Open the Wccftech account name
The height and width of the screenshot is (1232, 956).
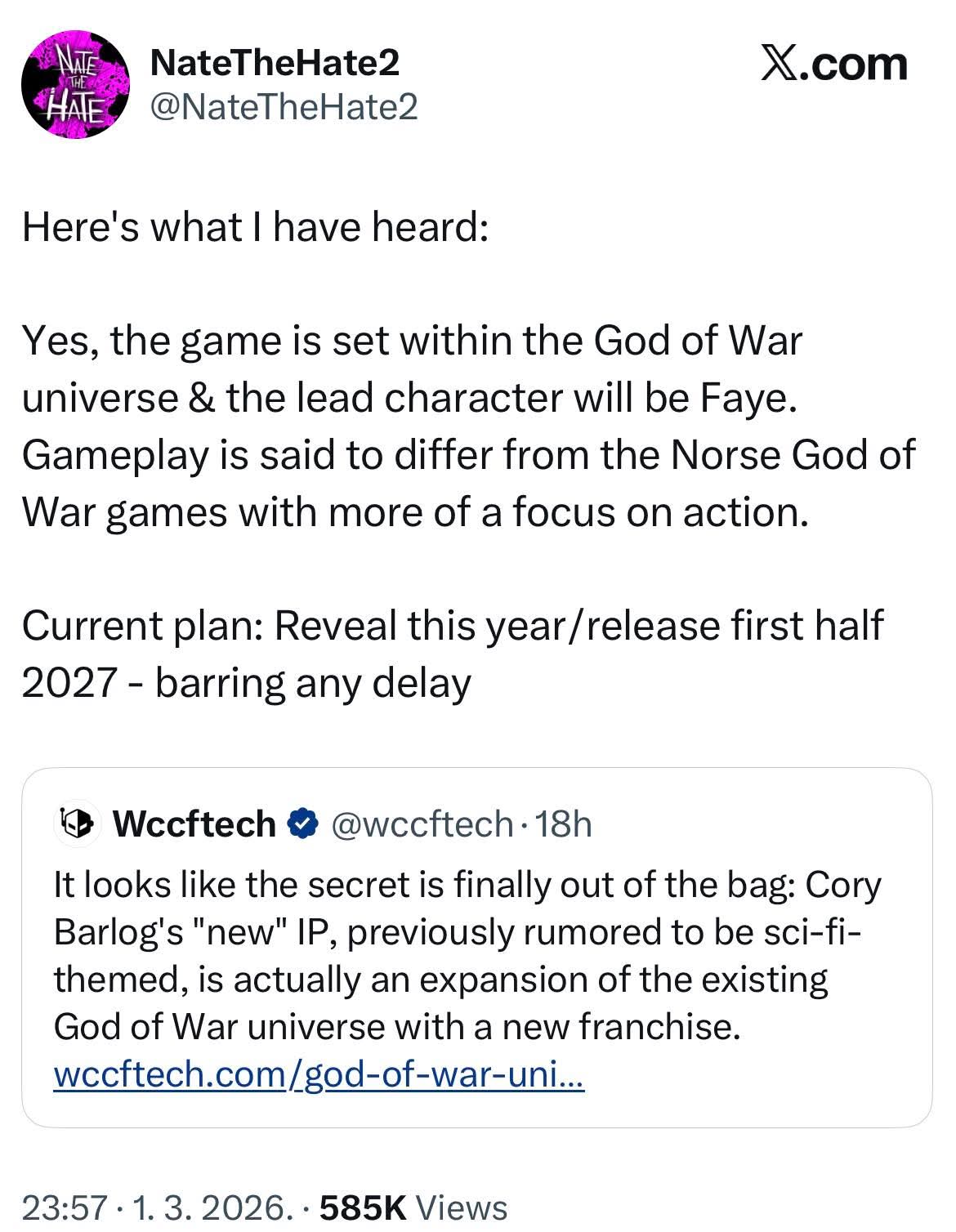coord(194,824)
